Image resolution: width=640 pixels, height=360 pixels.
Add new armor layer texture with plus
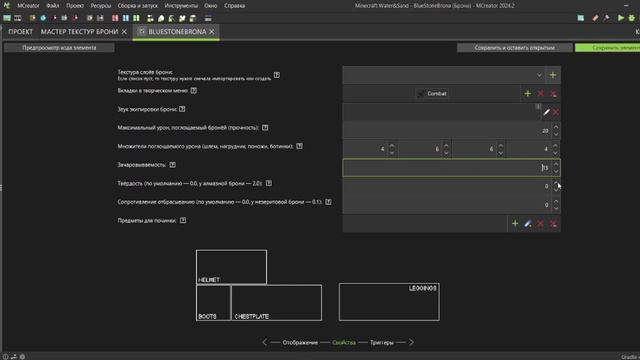553,75
